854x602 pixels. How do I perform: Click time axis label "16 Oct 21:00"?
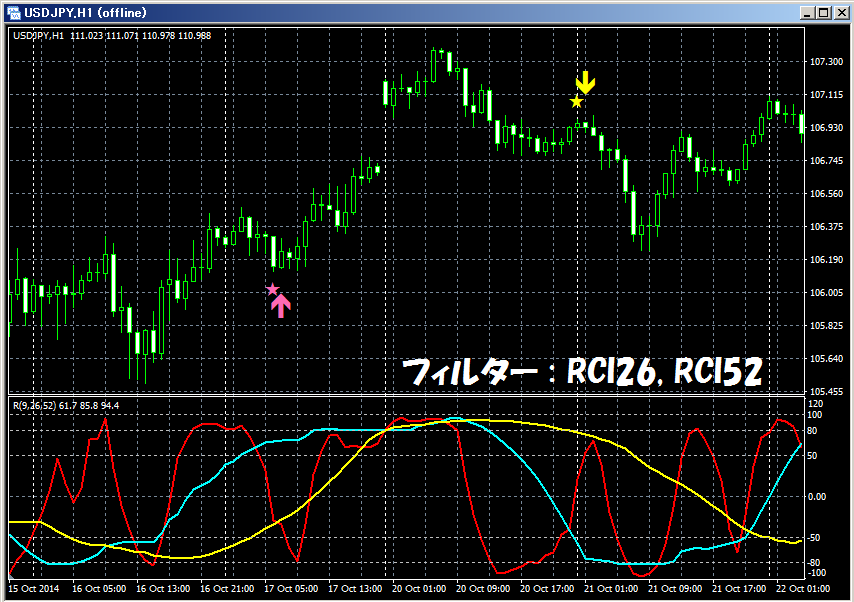[x=227, y=589]
